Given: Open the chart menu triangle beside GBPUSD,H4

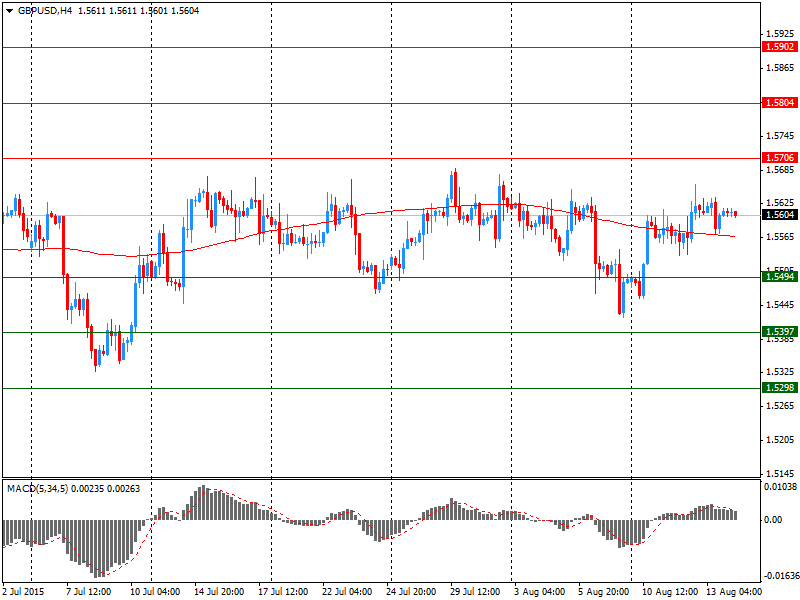Looking at the screenshot, I should (9, 11).
